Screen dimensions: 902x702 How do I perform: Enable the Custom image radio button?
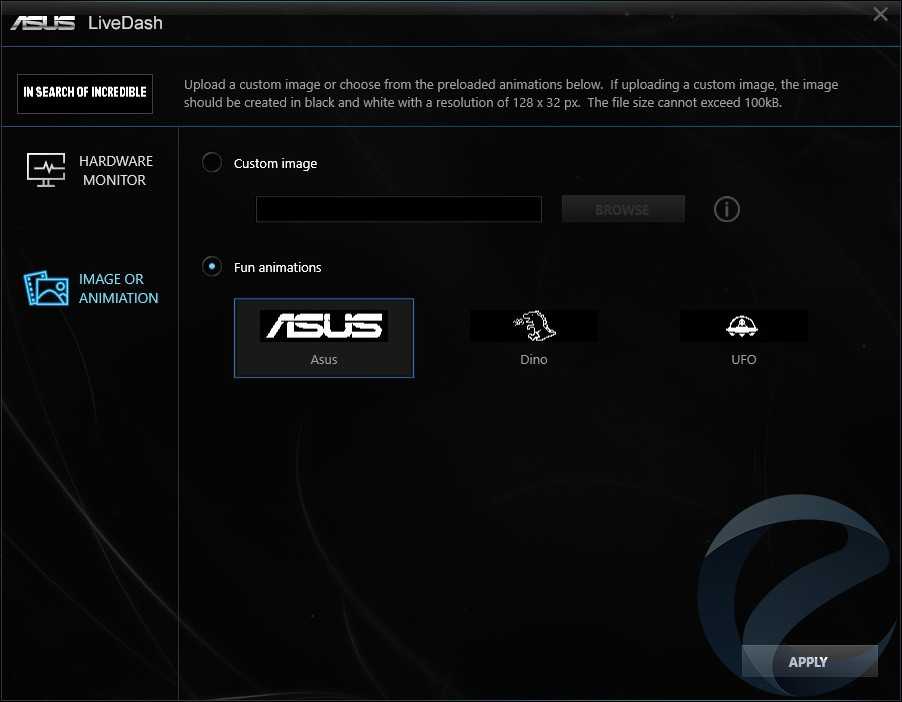pyautogui.click(x=212, y=163)
